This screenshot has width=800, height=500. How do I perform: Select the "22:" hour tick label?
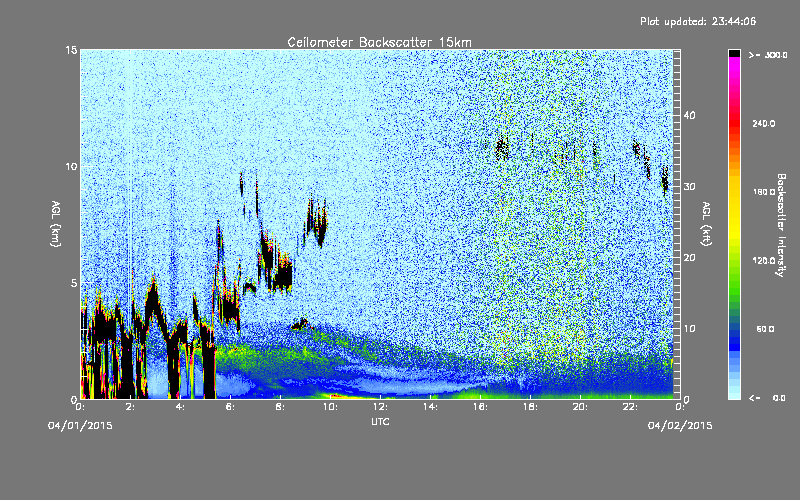tap(630, 407)
